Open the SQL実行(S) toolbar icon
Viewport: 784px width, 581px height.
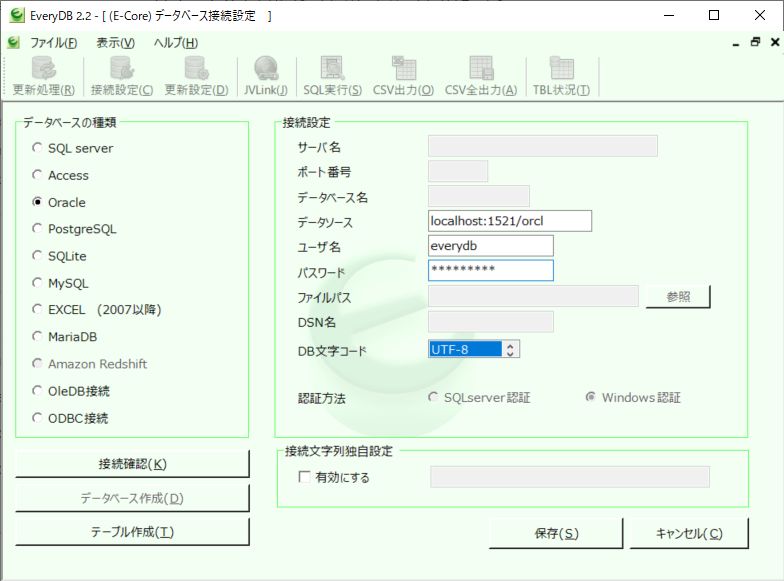pos(332,76)
